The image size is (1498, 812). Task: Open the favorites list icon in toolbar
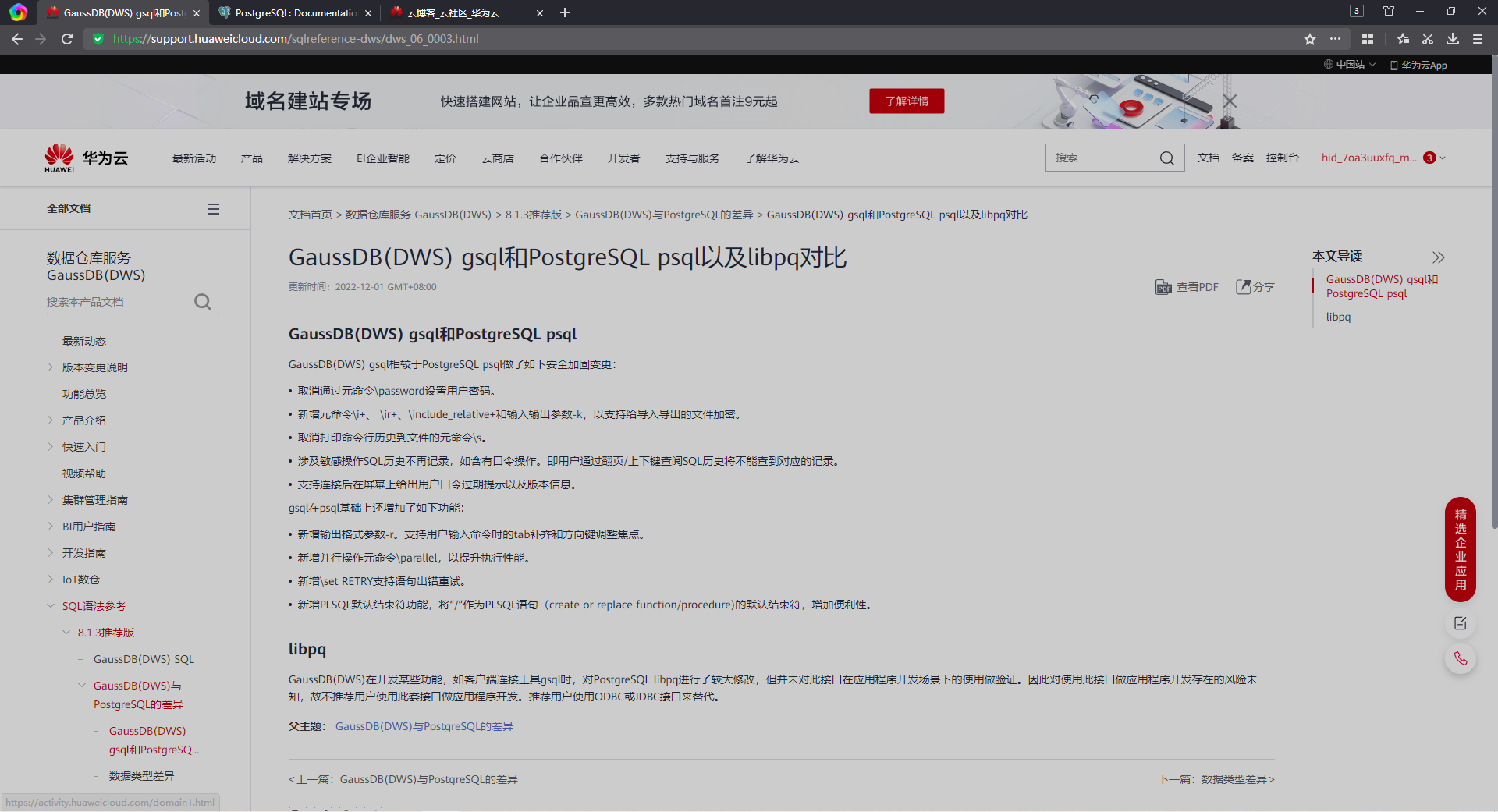point(1403,39)
